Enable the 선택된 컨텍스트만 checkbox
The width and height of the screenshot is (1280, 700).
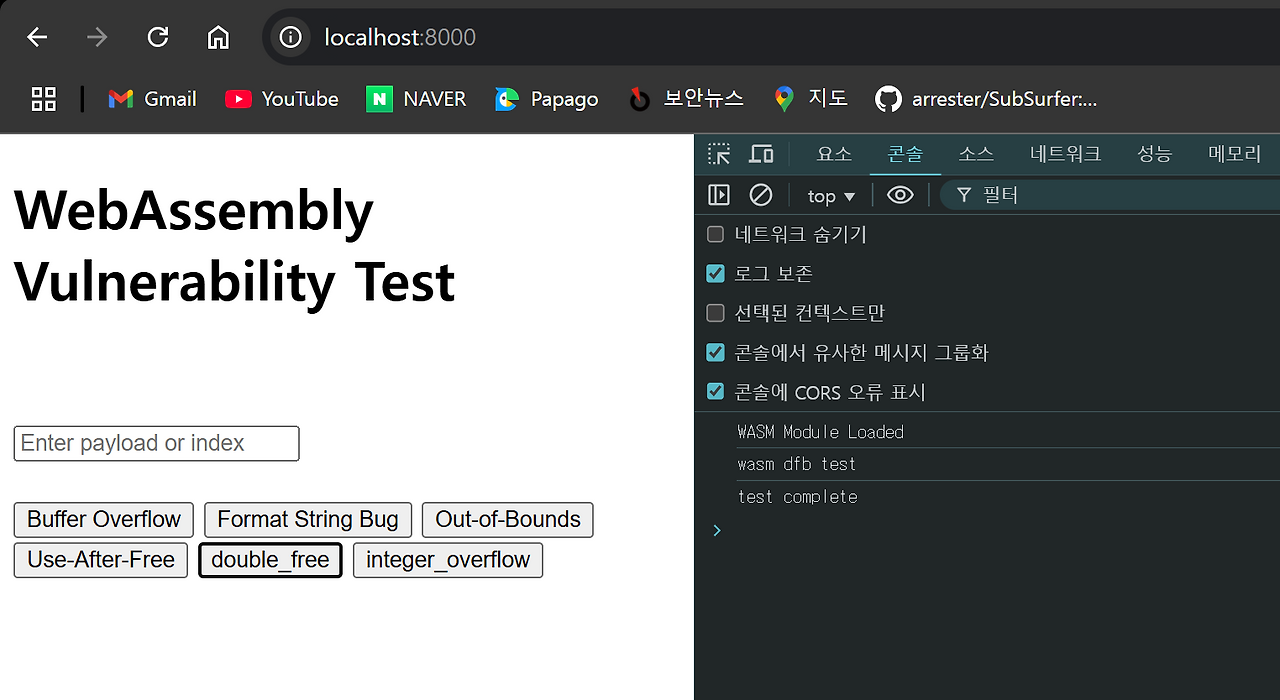tap(715, 313)
